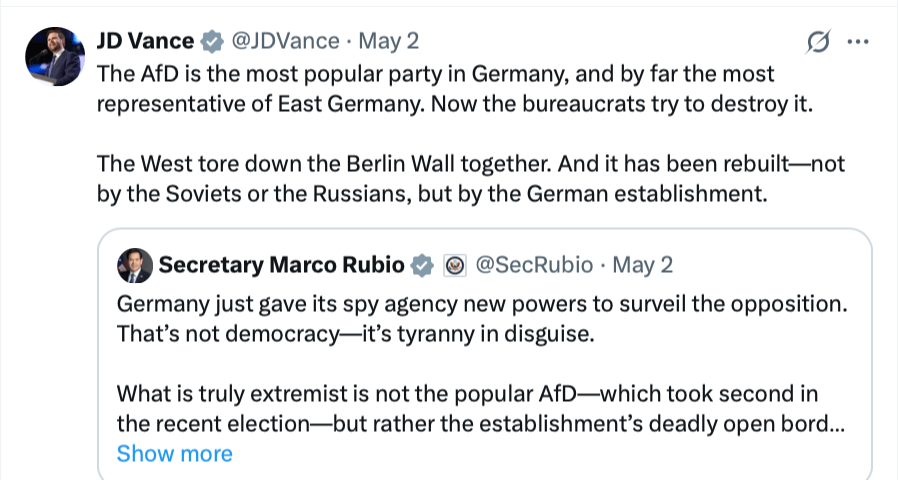Click the verified badge next to Marco Rubio
The image size is (898, 480).
423,265
